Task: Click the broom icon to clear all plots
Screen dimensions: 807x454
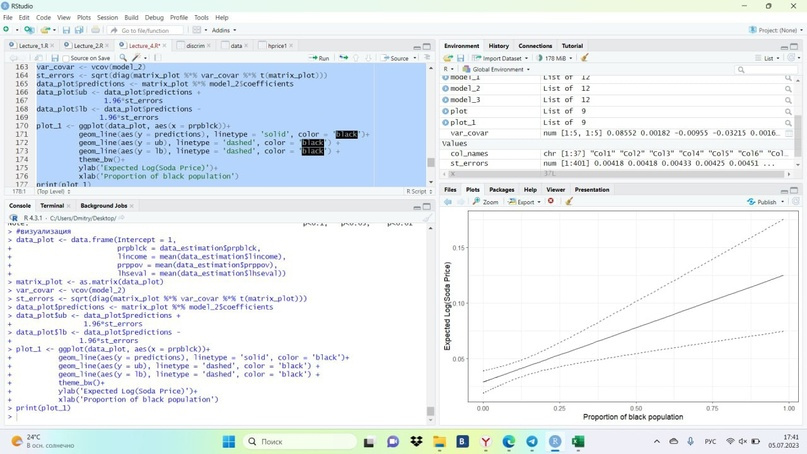Action: 569,202
